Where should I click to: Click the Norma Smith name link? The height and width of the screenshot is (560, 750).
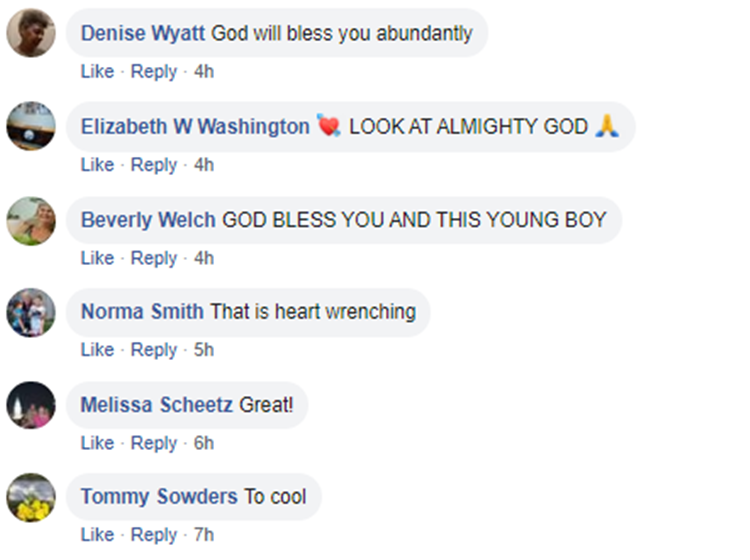pos(142,312)
